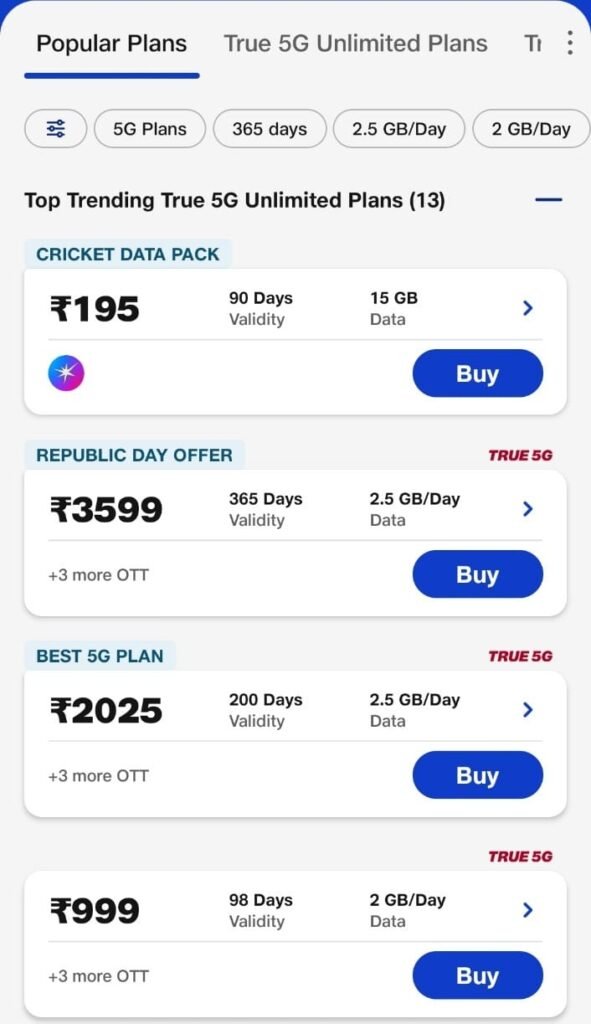Open details chevron for ₹999 plan
Image resolution: width=591 pixels, height=1024 pixels.
[x=528, y=910]
